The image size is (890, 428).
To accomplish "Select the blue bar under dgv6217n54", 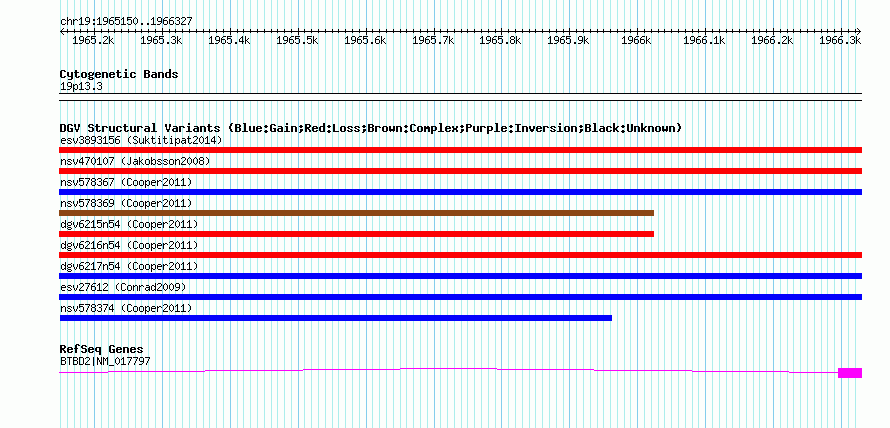I will click(460, 276).
